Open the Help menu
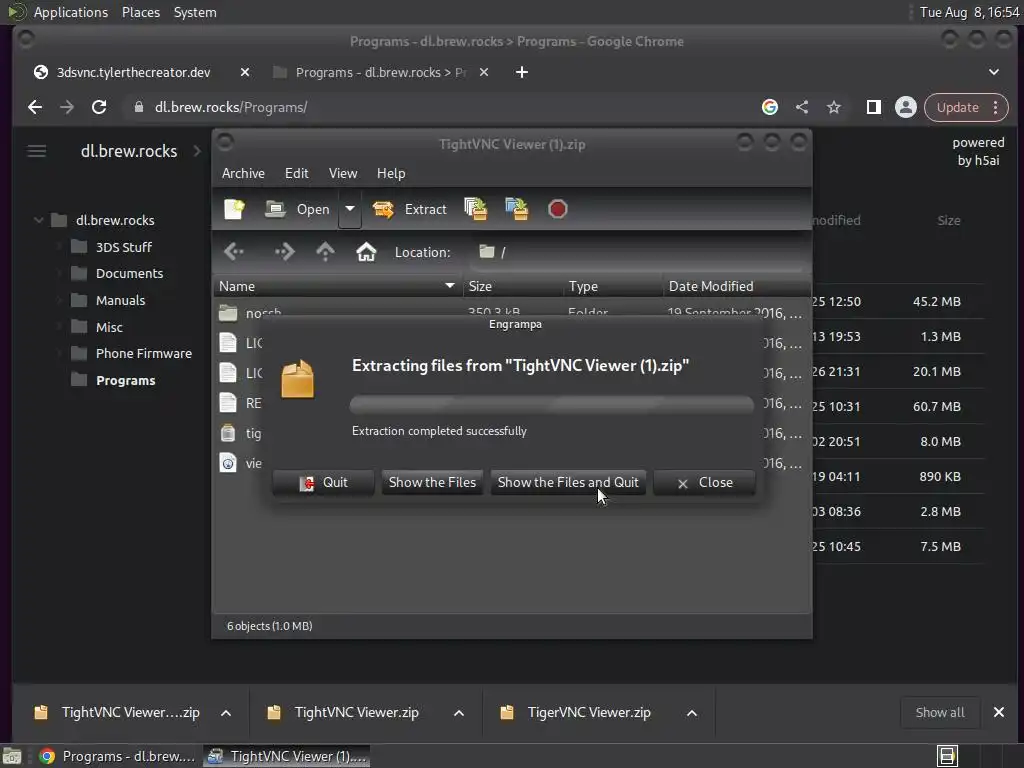Viewport: 1024px width, 768px height. (391, 173)
